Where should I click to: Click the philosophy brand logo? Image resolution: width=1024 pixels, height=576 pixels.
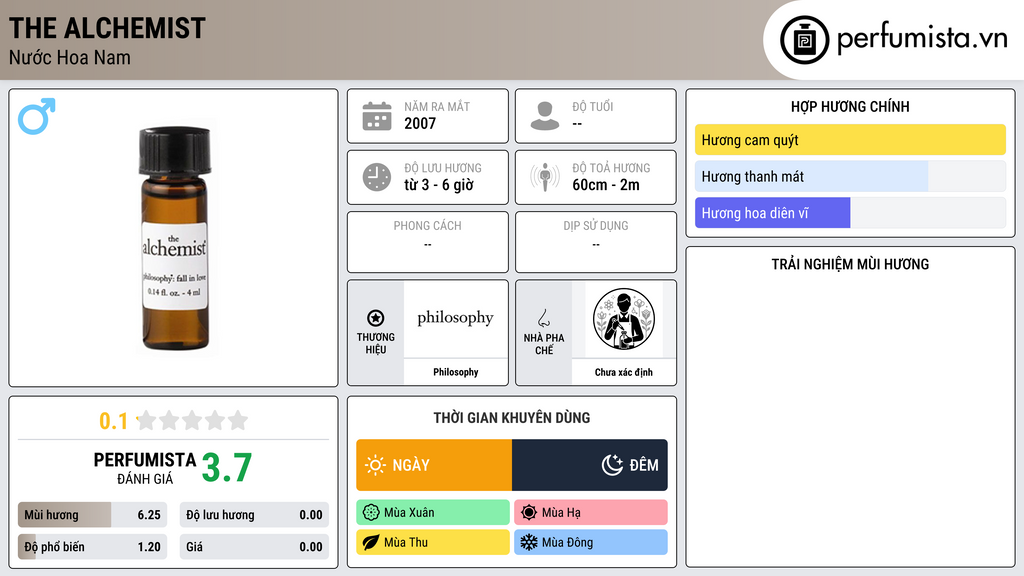[455, 318]
